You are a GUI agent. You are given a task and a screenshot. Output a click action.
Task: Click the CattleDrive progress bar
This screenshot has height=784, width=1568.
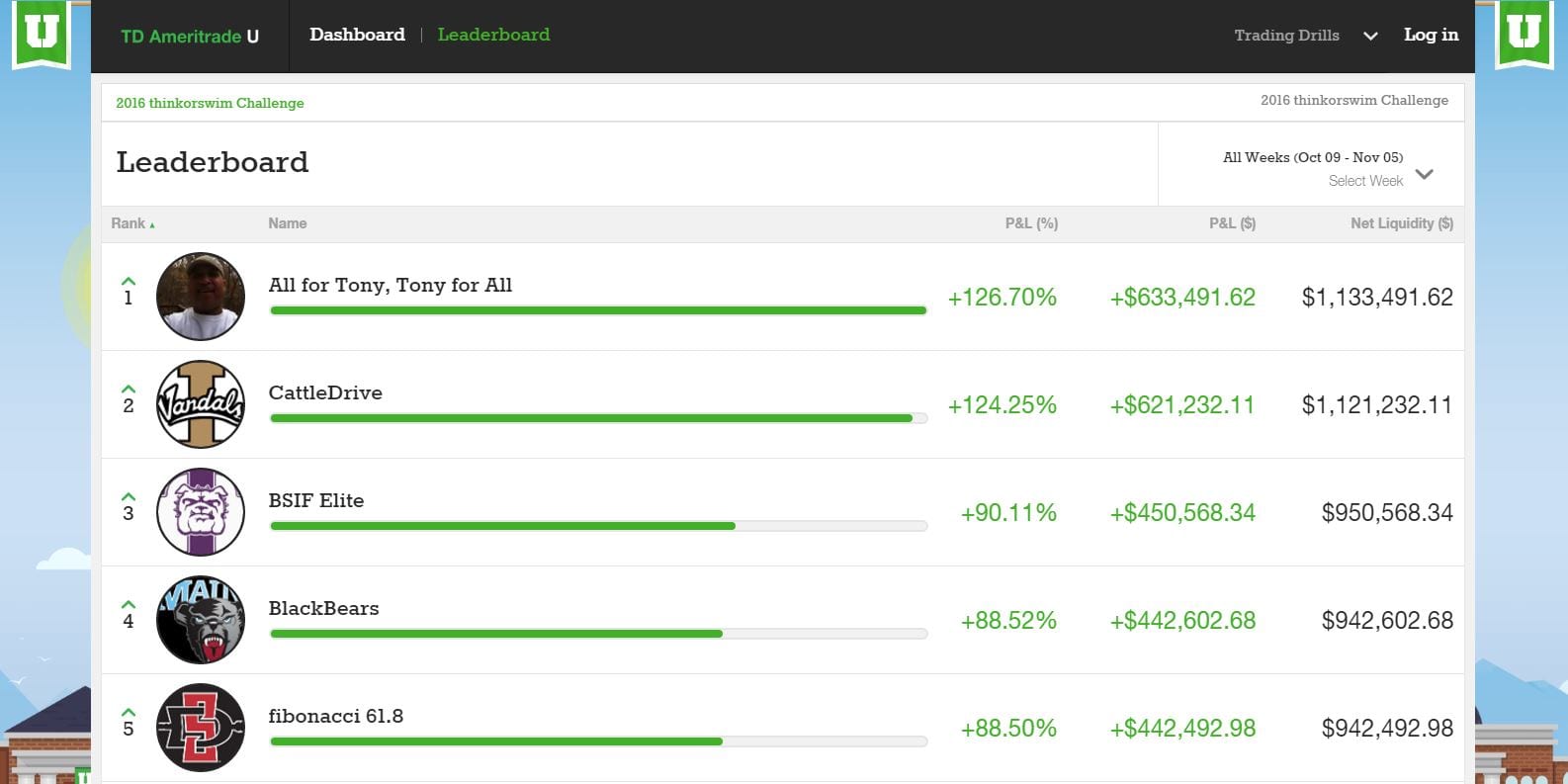click(x=598, y=418)
